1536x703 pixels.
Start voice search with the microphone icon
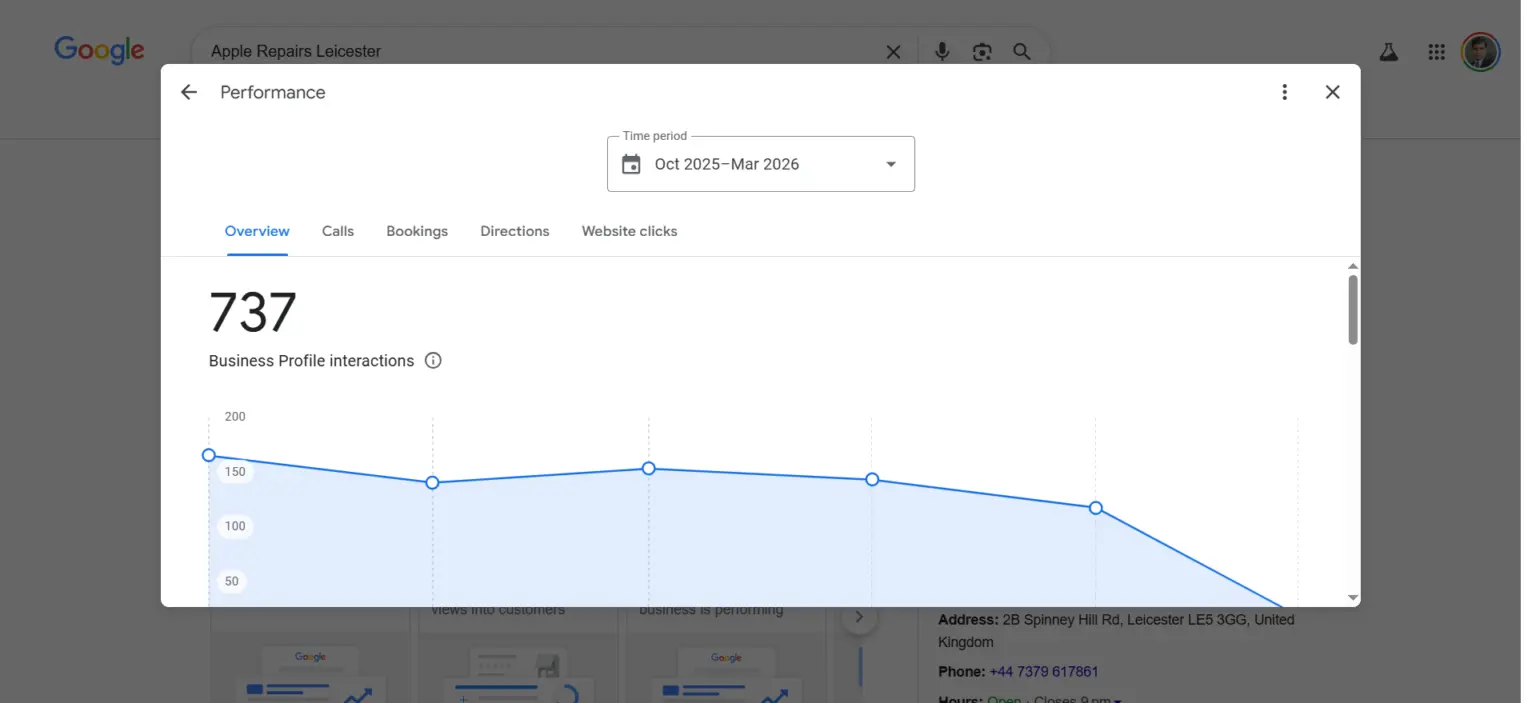pos(942,52)
